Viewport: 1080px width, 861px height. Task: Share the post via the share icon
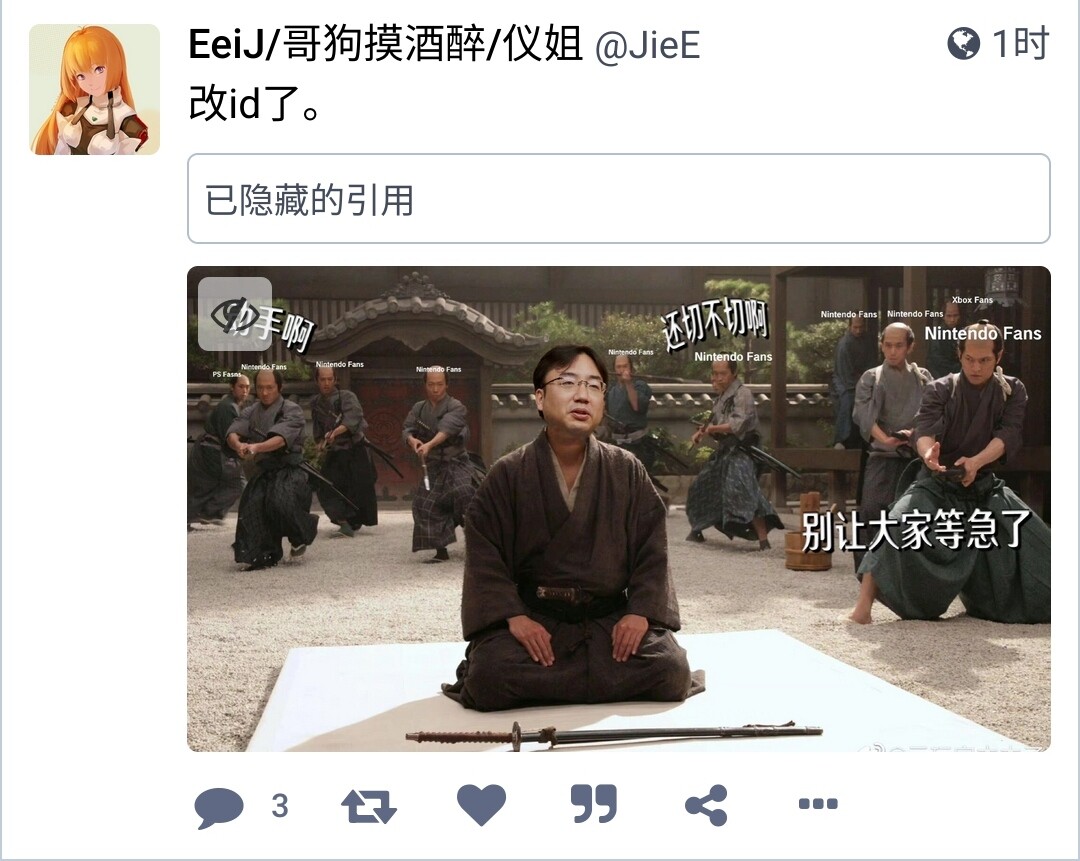tap(707, 805)
